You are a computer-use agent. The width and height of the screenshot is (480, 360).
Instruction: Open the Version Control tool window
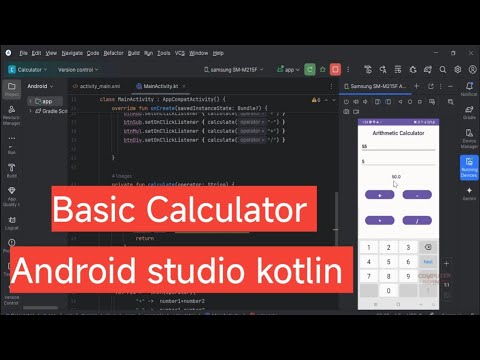point(12,299)
